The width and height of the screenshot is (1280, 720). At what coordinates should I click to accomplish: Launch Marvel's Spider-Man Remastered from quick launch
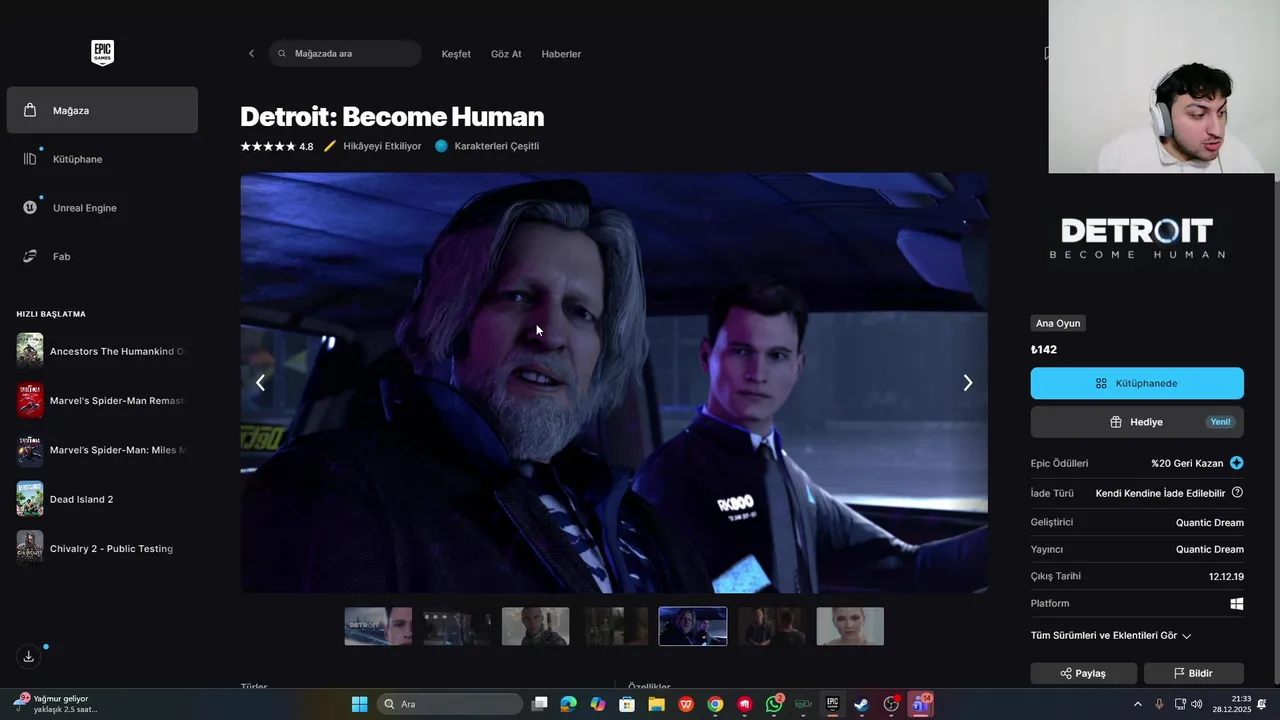[x=102, y=400]
